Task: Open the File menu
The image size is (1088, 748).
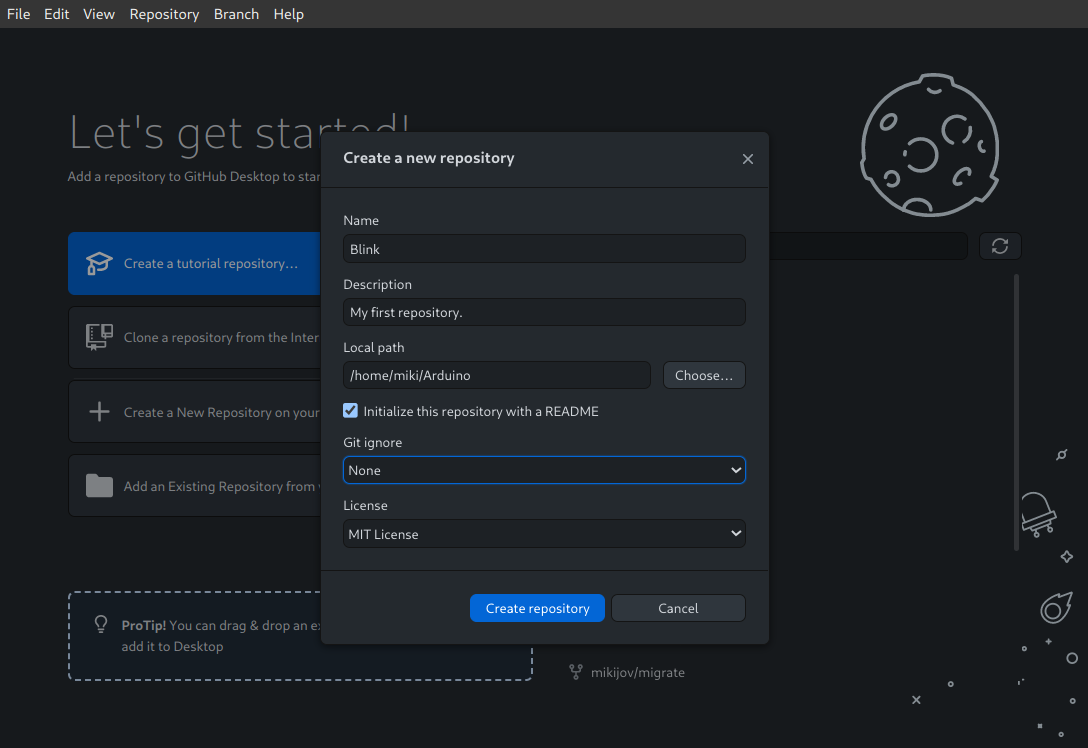Action: point(19,14)
